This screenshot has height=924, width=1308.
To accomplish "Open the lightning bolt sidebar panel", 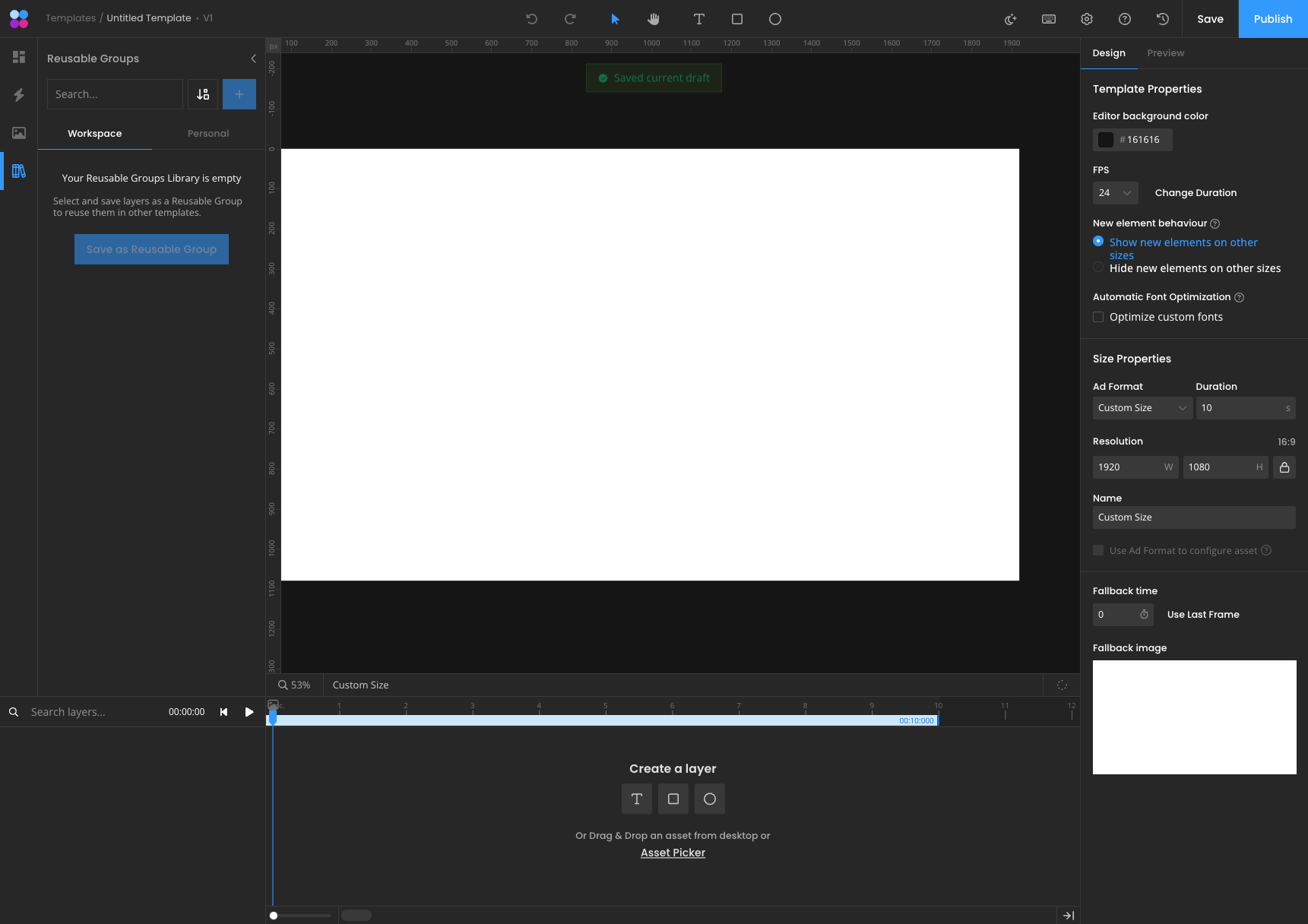I will click(x=19, y=95).
